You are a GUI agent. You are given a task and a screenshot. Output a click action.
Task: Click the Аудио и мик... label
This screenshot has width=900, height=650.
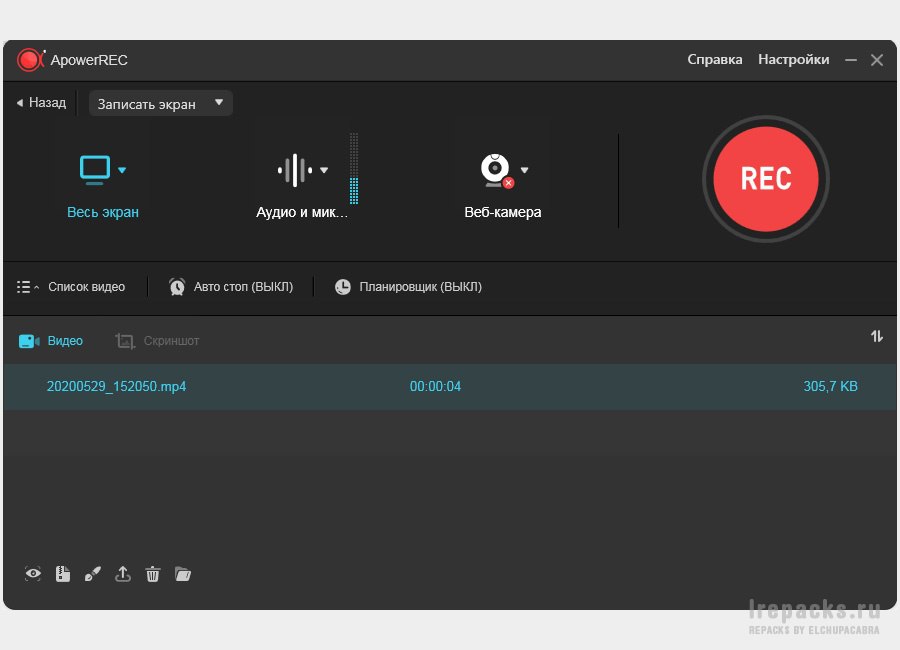(x=302, y=212)
